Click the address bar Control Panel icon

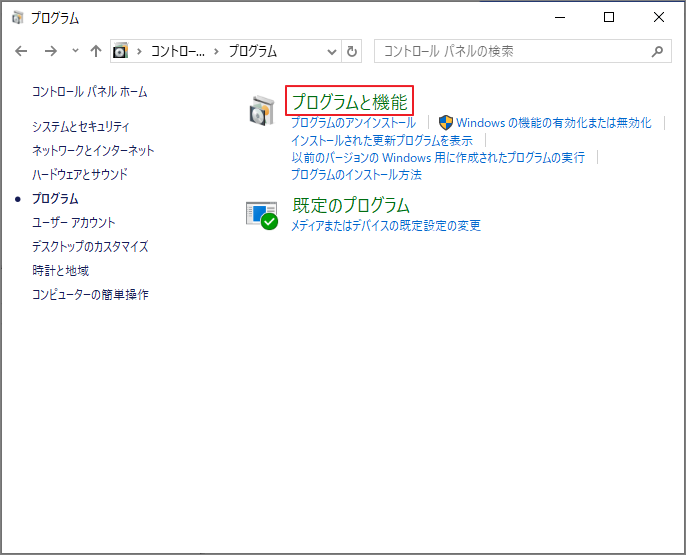[120, 51]
